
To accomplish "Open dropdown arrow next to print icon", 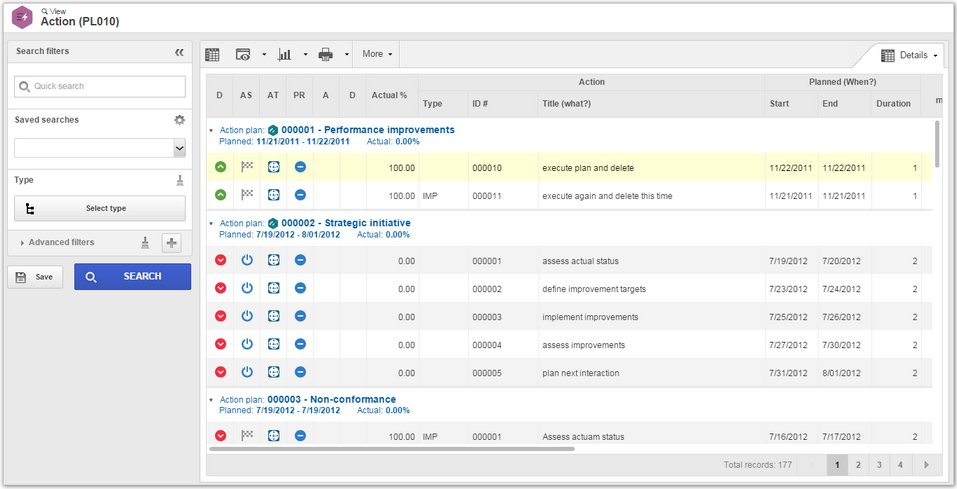I will coord(346,54).
